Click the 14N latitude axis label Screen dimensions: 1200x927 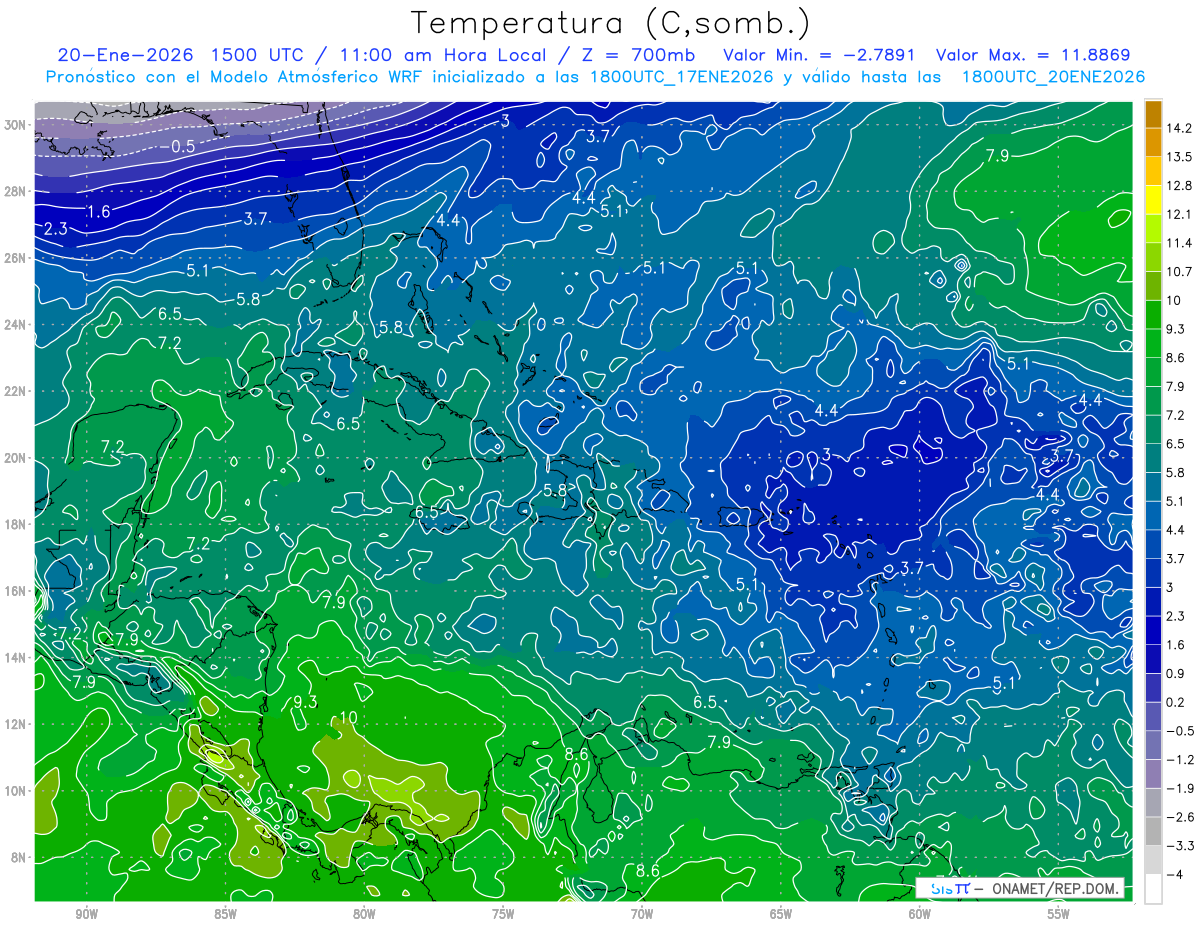(x=15, y=658)
